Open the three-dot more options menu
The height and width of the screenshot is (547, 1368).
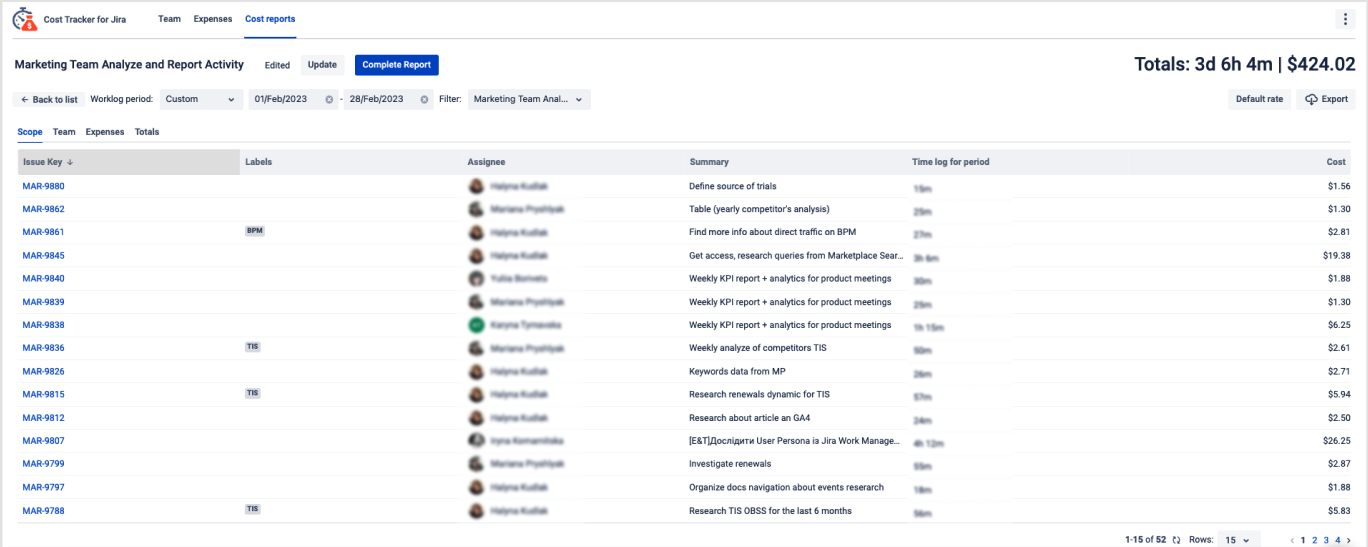point(1344,19)
